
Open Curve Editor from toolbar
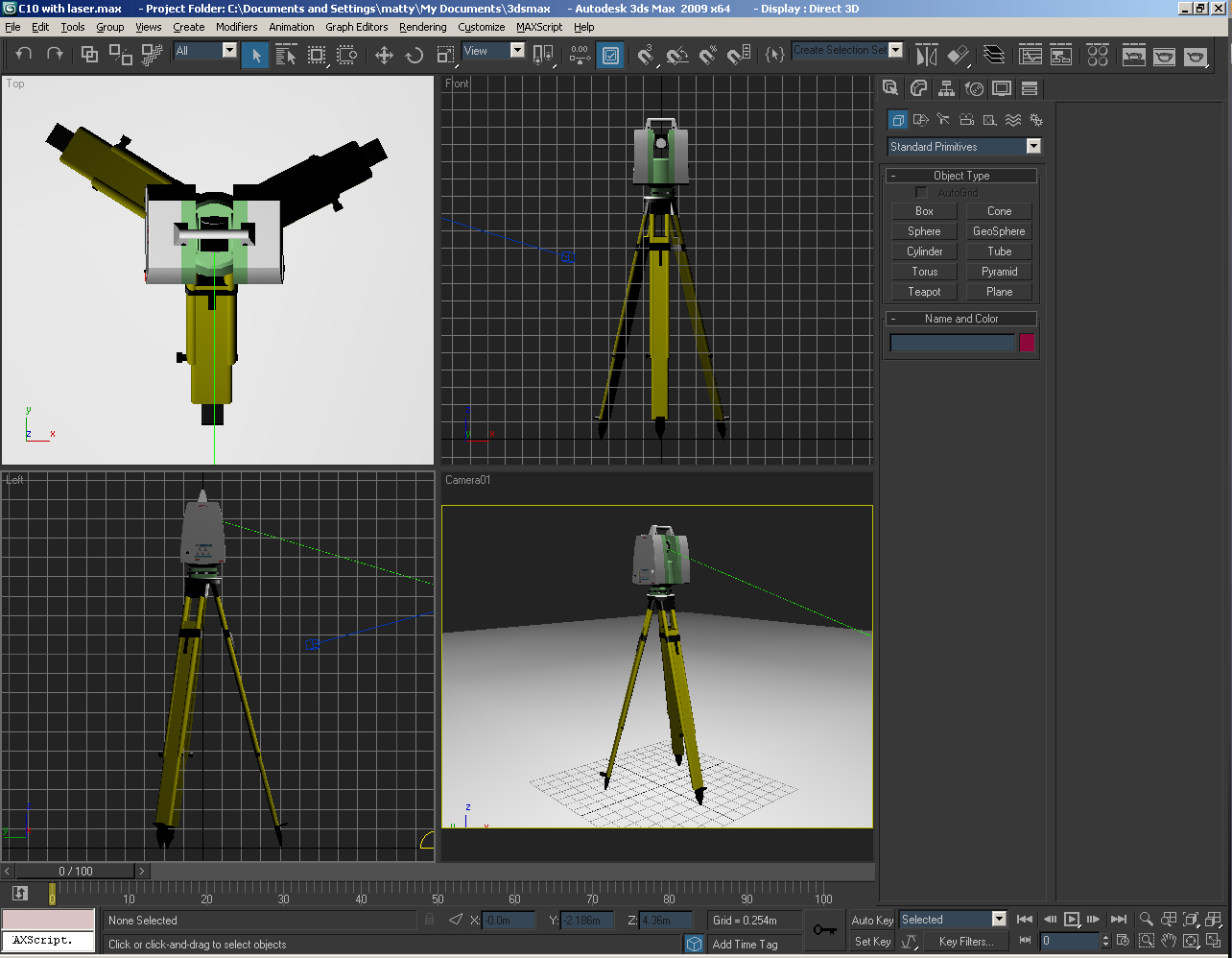(1031, 55)
